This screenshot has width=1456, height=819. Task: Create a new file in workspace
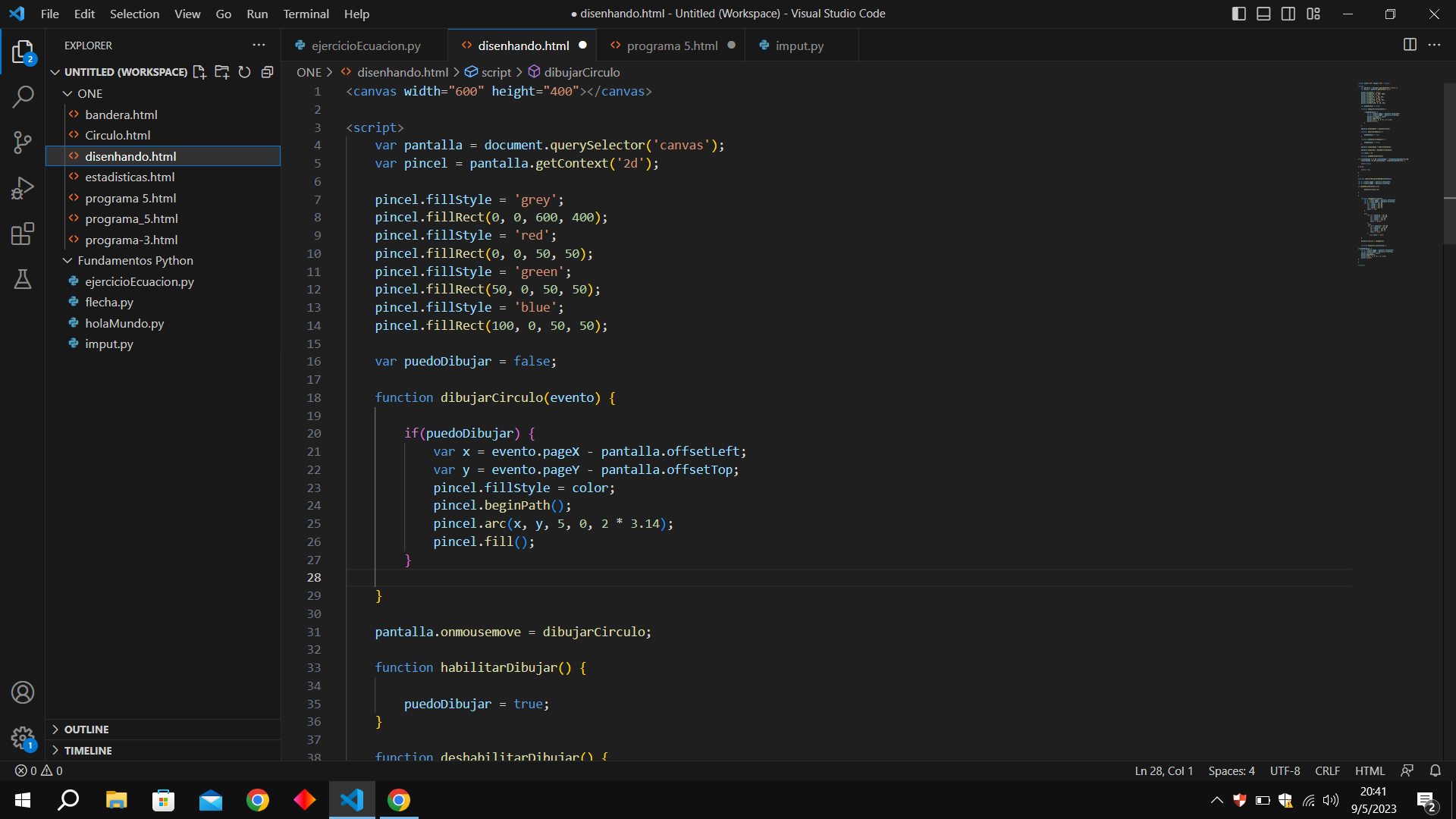click(199, 72)
